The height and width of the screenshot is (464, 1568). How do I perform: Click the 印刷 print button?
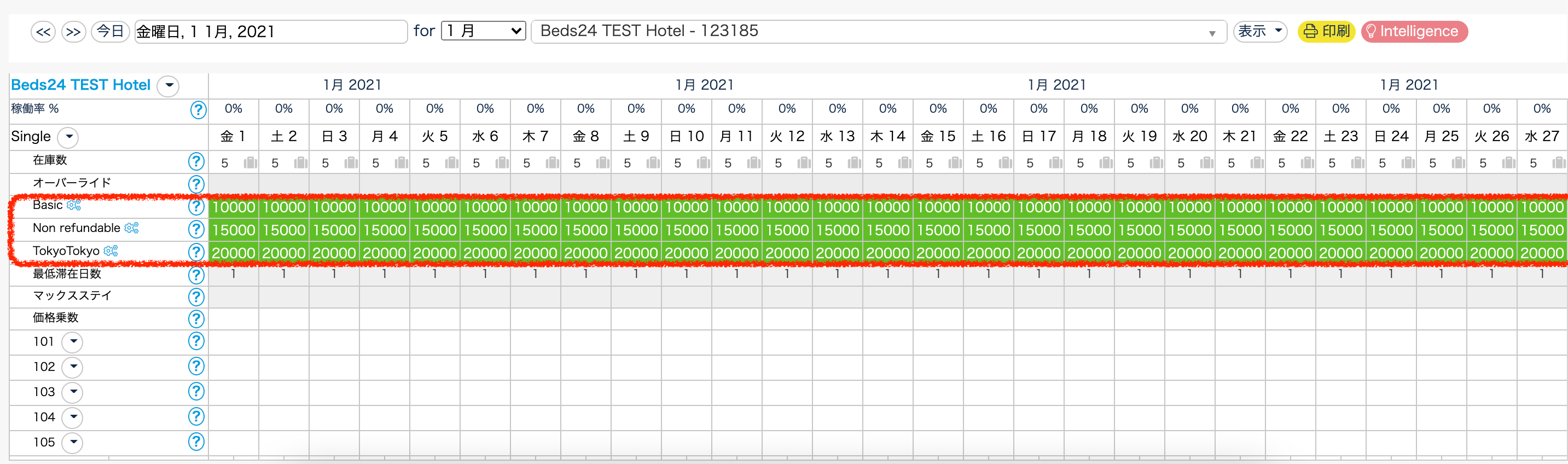tap(1326, 31)
